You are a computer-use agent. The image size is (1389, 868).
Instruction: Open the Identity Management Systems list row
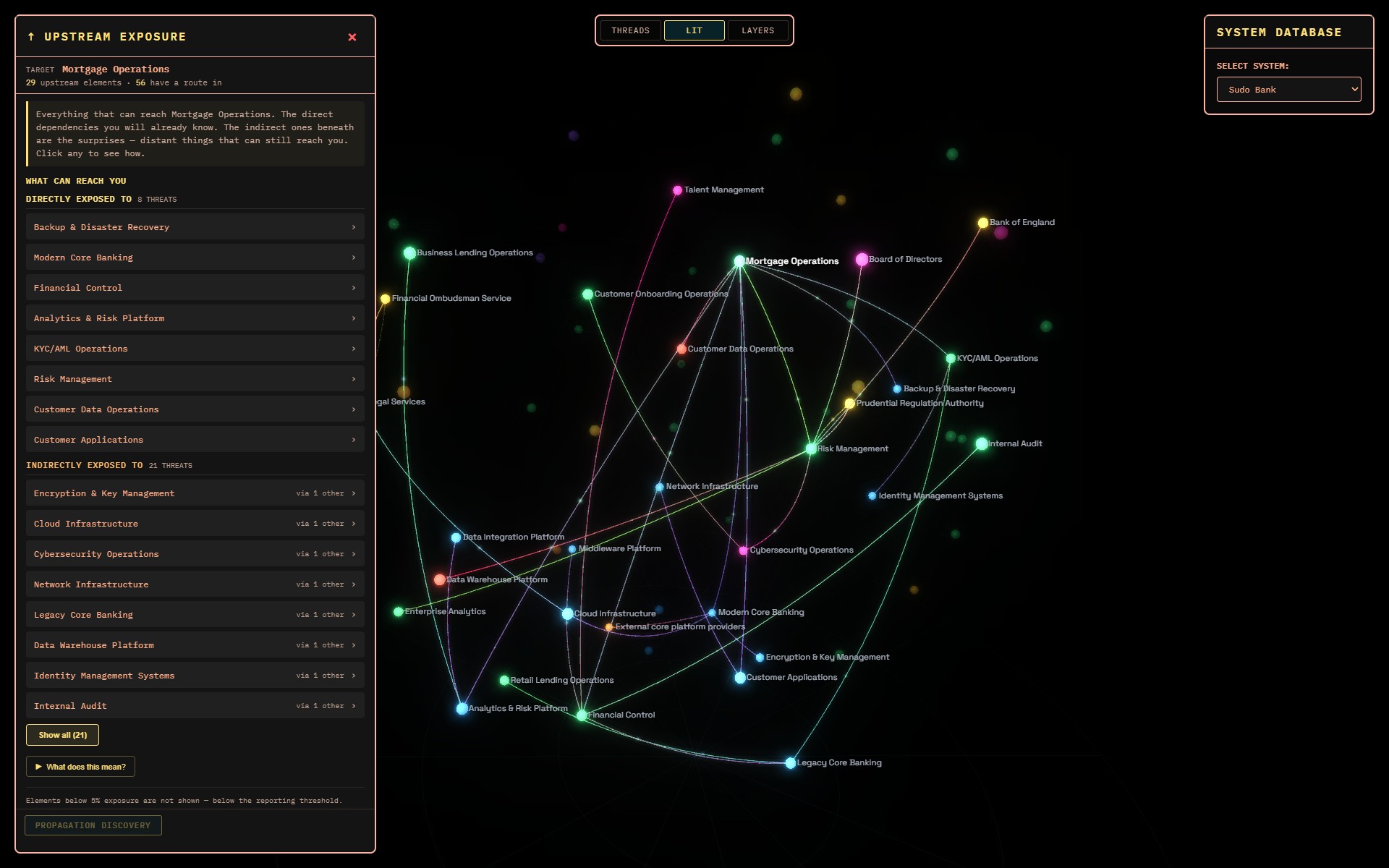195,676
